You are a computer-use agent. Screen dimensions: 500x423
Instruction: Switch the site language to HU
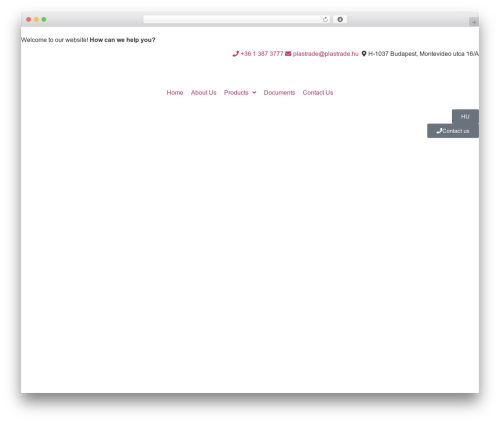(465, 117)
